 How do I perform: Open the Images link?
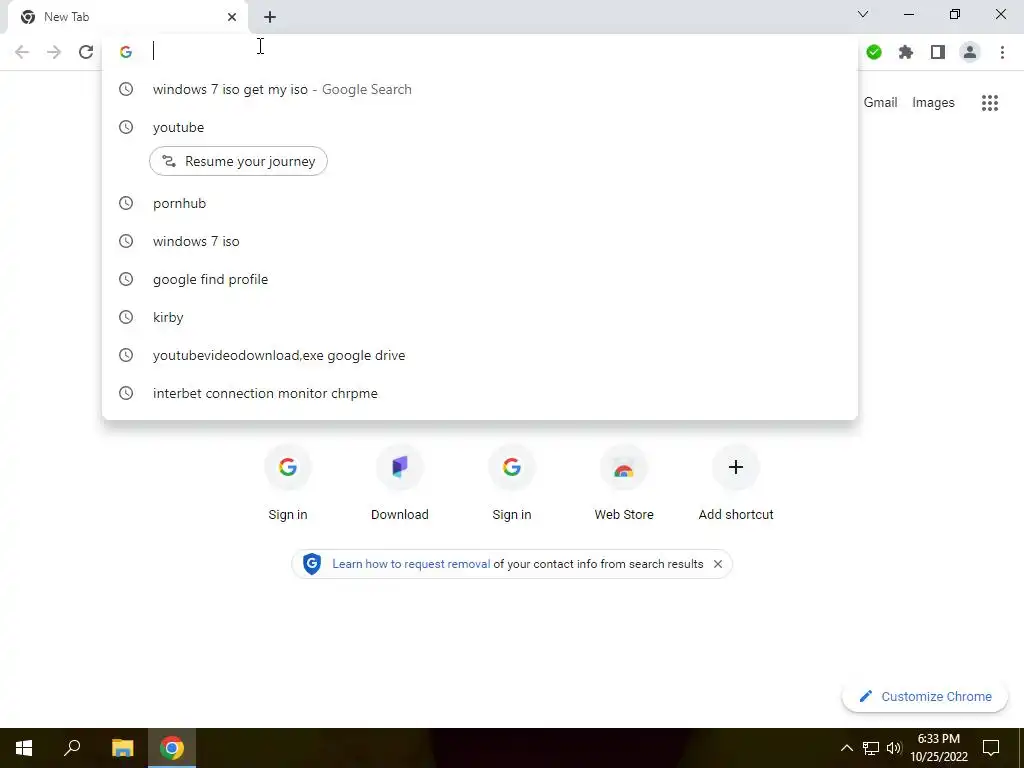point(933,103)
